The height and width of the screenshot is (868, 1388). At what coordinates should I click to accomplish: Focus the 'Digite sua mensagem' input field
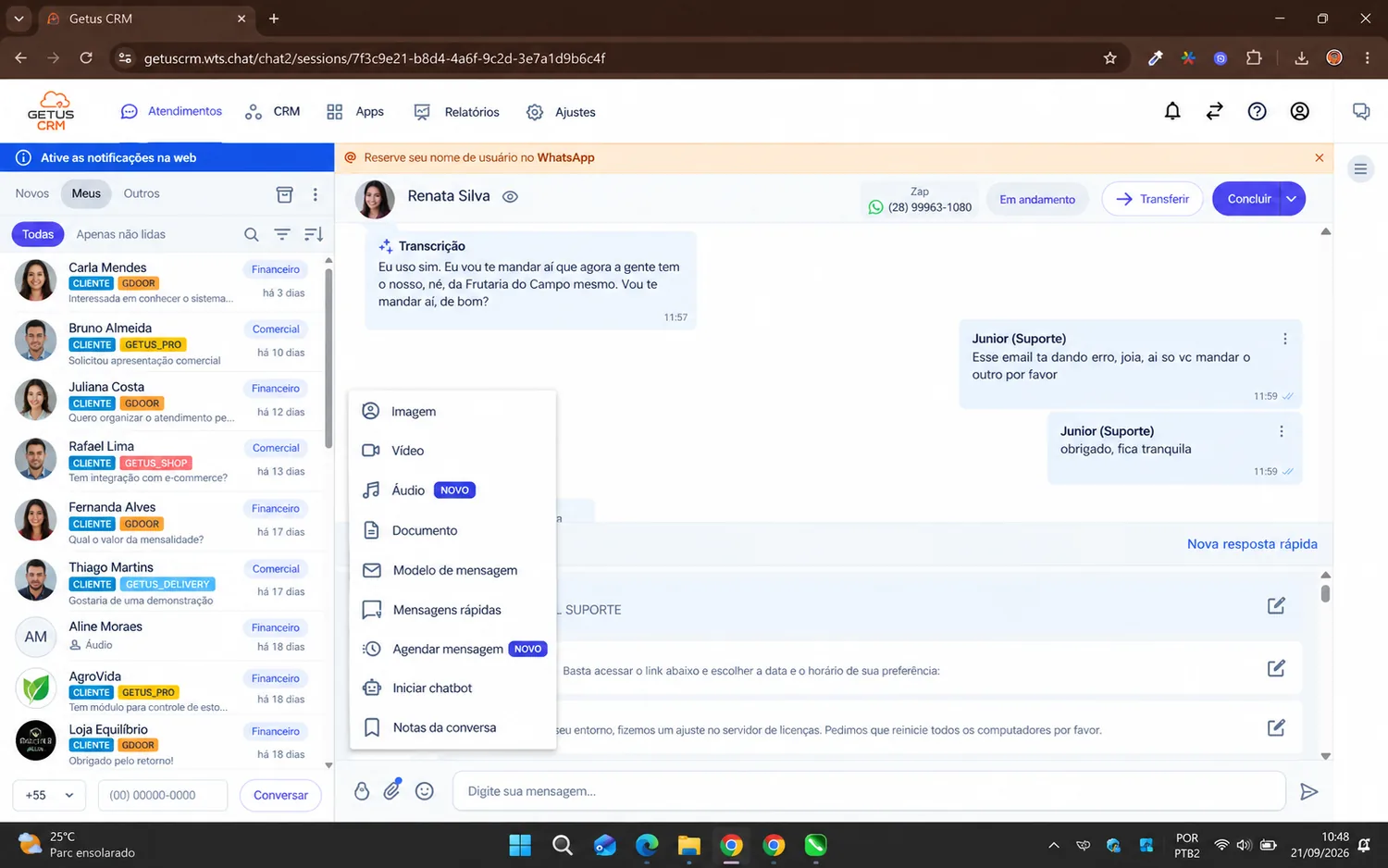869,791
